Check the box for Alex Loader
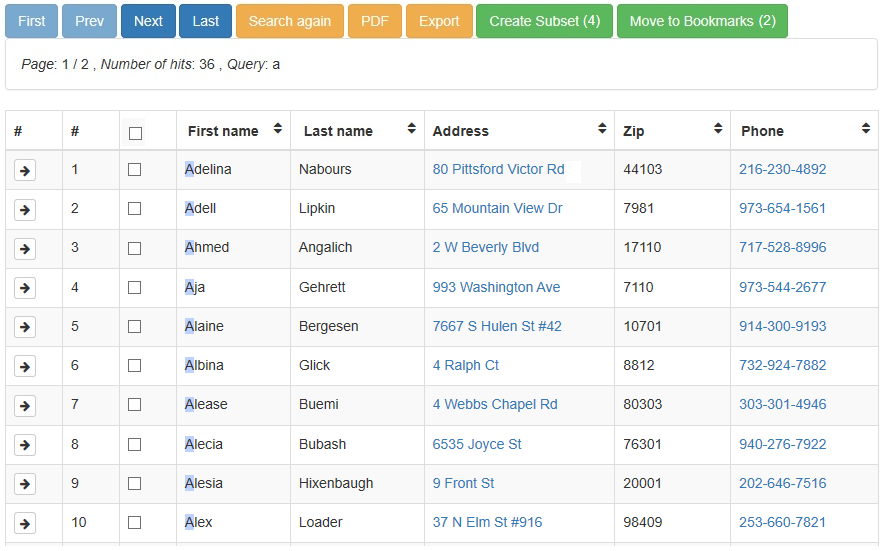 point(135,522)
